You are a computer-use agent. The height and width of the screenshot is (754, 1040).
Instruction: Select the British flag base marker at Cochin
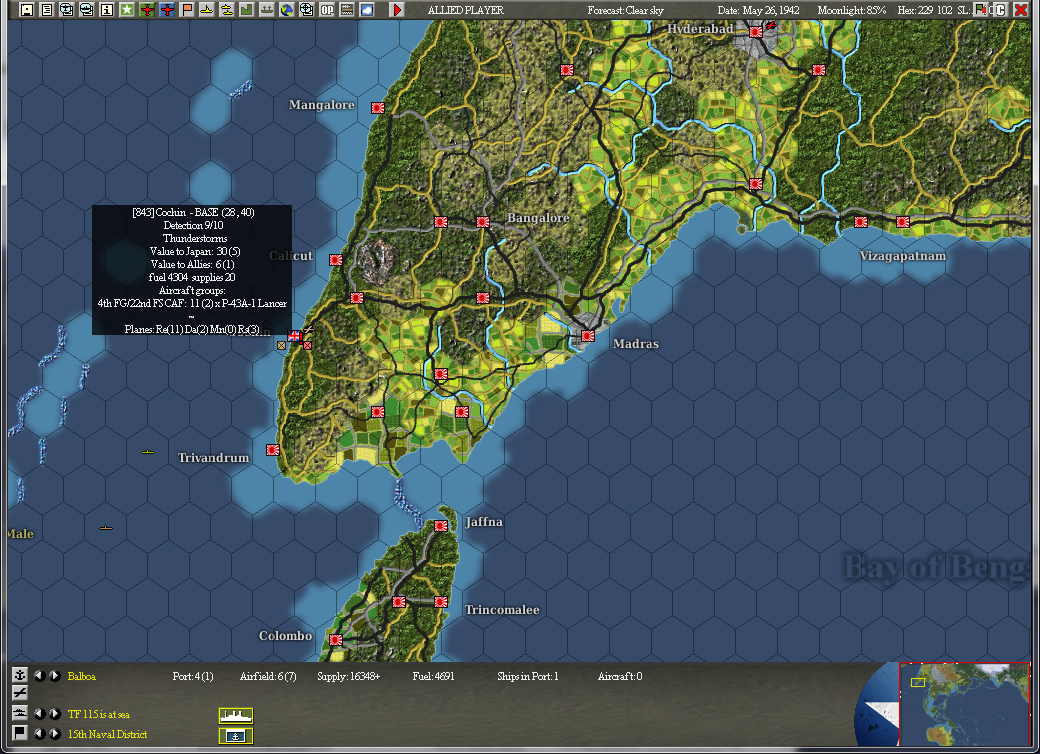pyautogui.click(x=294, y=336)
